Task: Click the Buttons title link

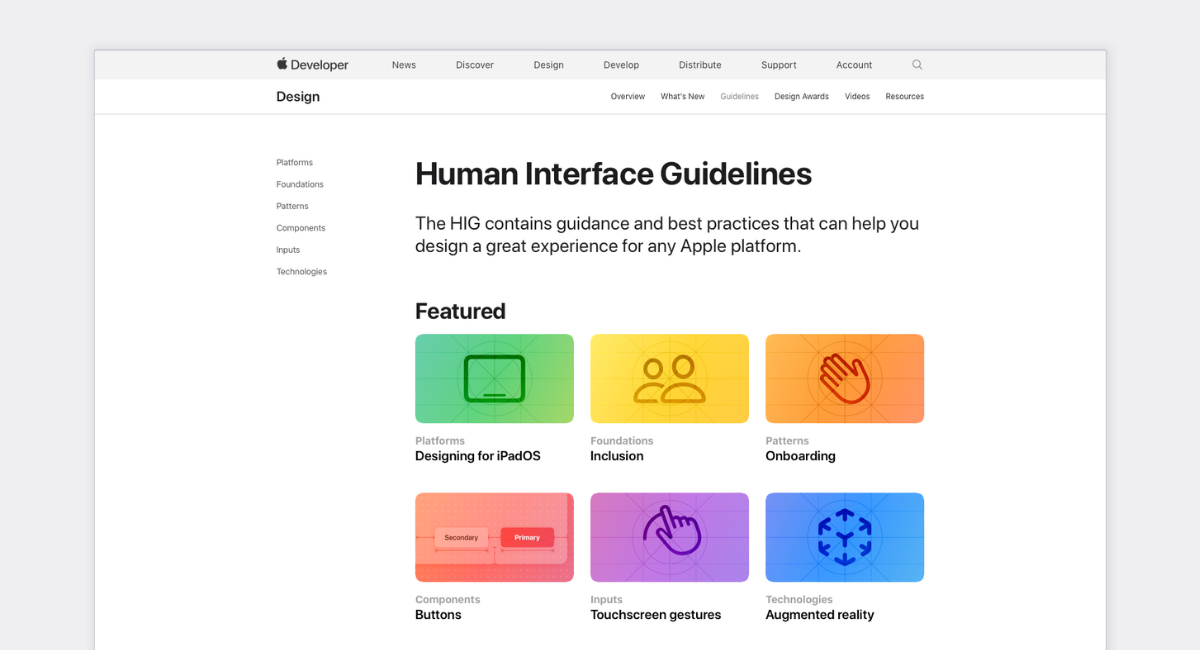Action: (x=438, y=615)
